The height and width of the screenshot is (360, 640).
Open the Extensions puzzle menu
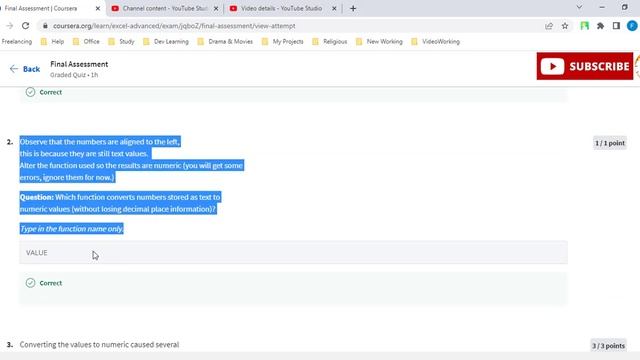coord(600,26)
